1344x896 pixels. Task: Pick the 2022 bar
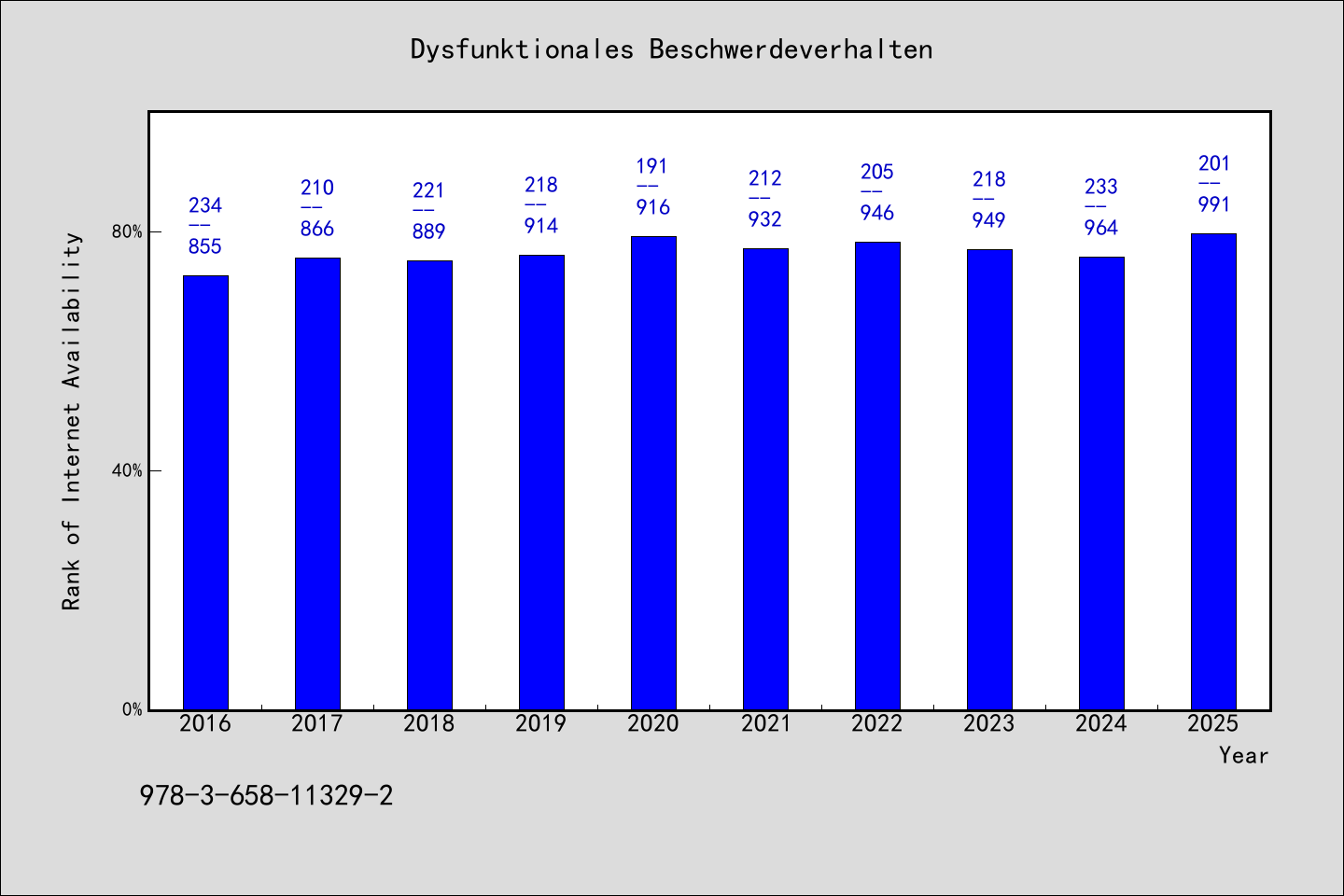(877, 476)
